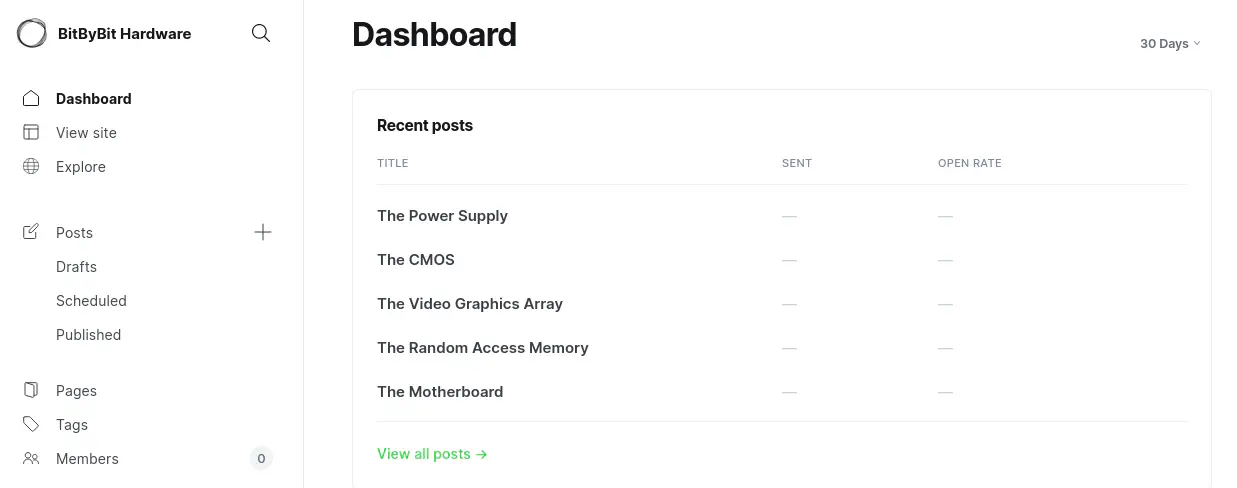Viewport: 1237px width, 488px height.
Task: Select Published in the sidebar
Action: tap(88, 335)
